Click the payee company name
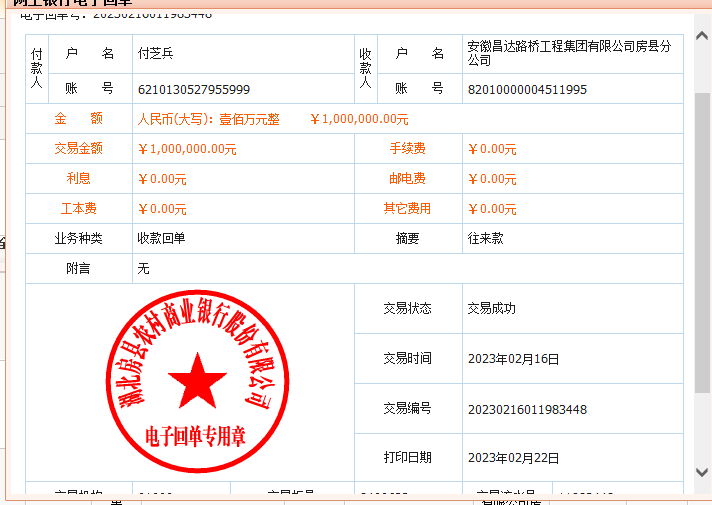The image size is (712, 505). [x=568, y=53]
